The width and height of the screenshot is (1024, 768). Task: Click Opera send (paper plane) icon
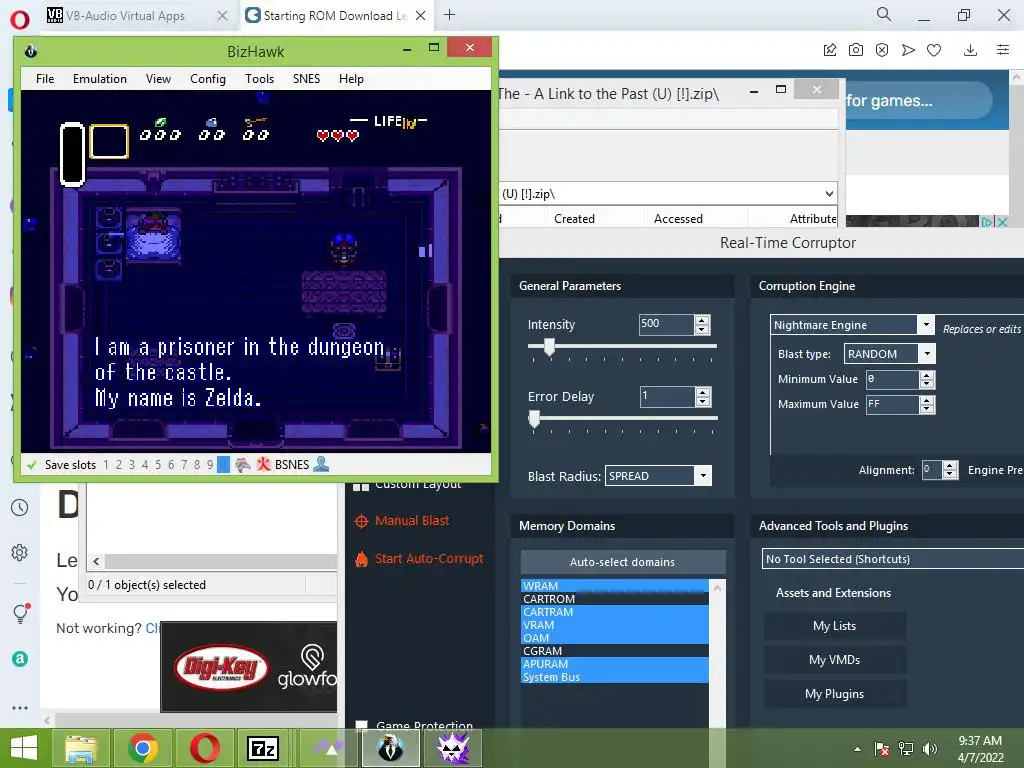(x=908, y=50)
